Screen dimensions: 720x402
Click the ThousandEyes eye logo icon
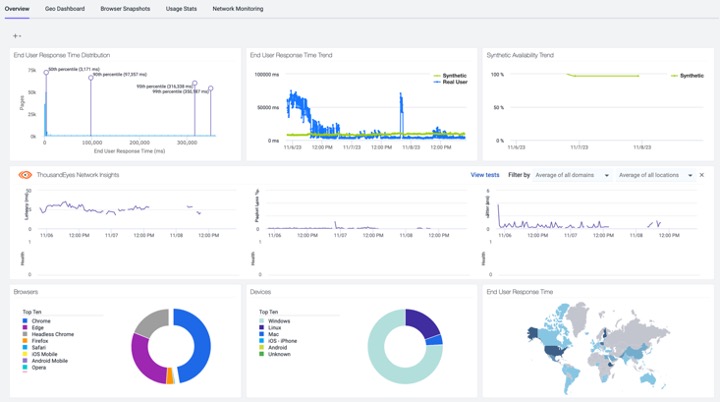25,175
